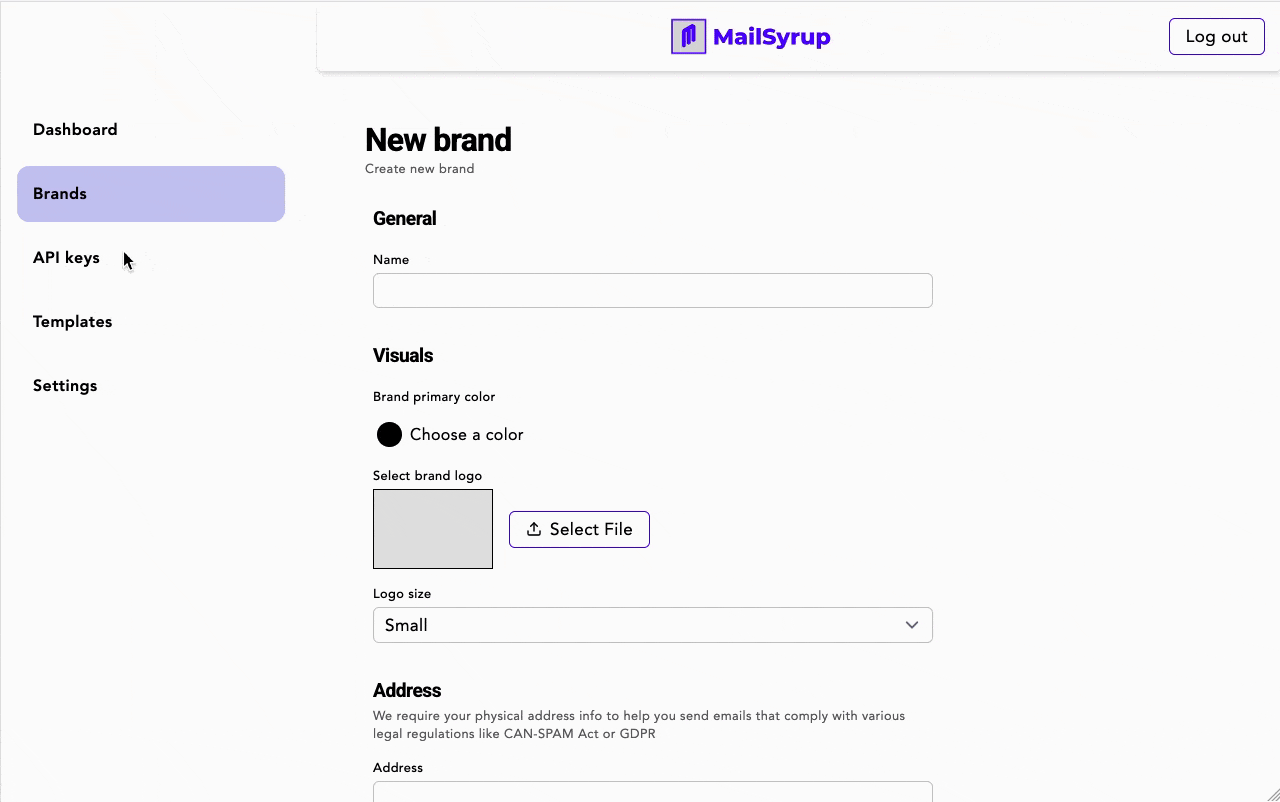Click into the Address input field
The height and width of the screenshot is (802, 1280).
(x=652, y=793)
